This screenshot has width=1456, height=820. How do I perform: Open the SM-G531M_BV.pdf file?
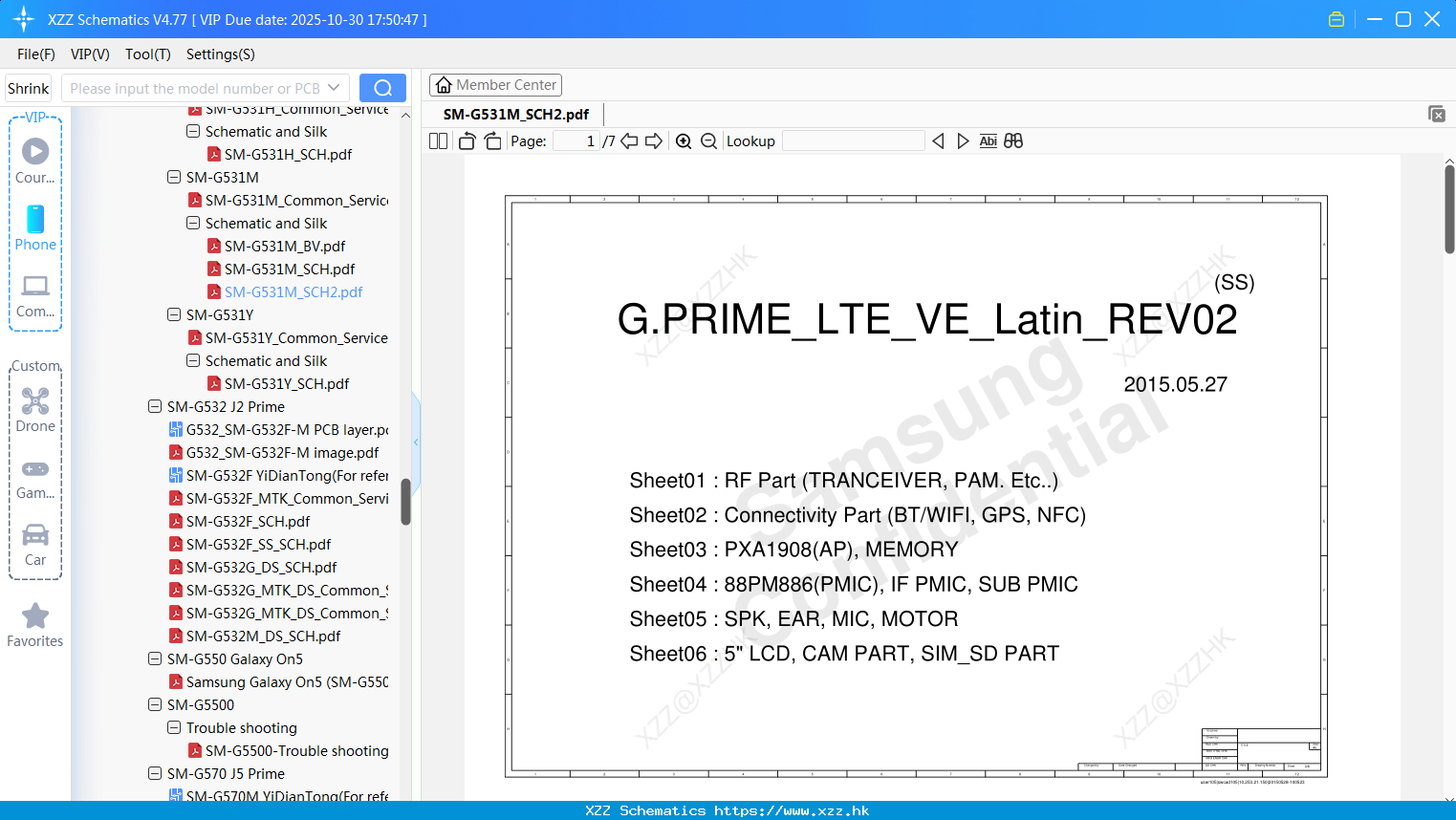click(285, 246)
